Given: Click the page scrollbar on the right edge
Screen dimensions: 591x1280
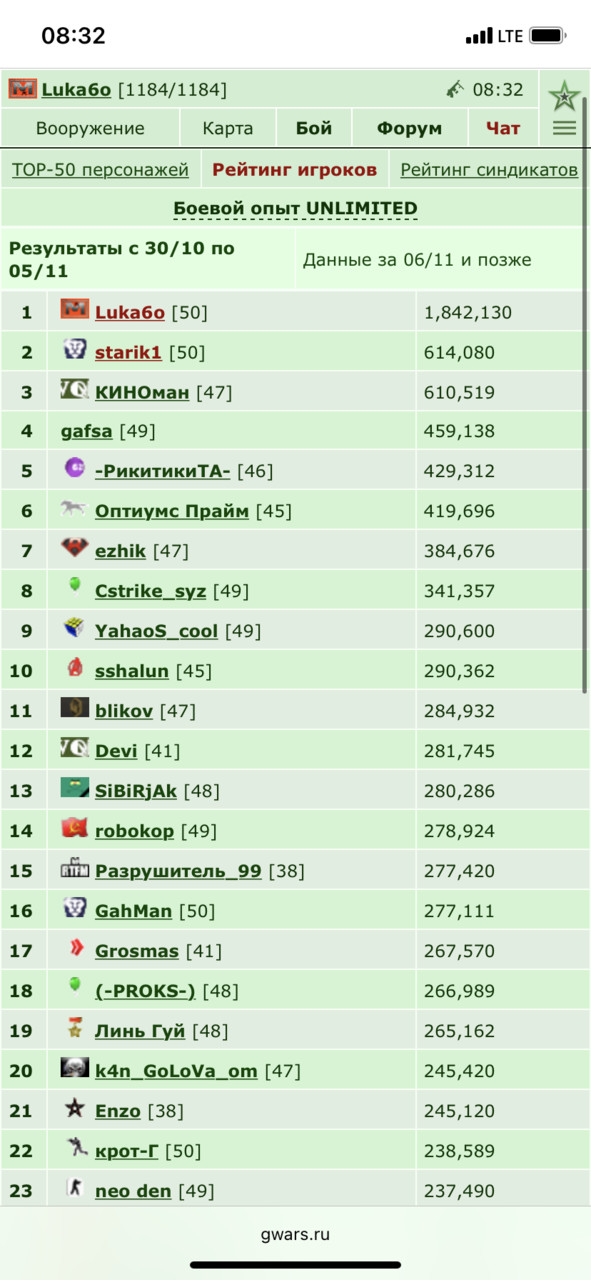Looking at the screenshot, I should pos(585,392).
